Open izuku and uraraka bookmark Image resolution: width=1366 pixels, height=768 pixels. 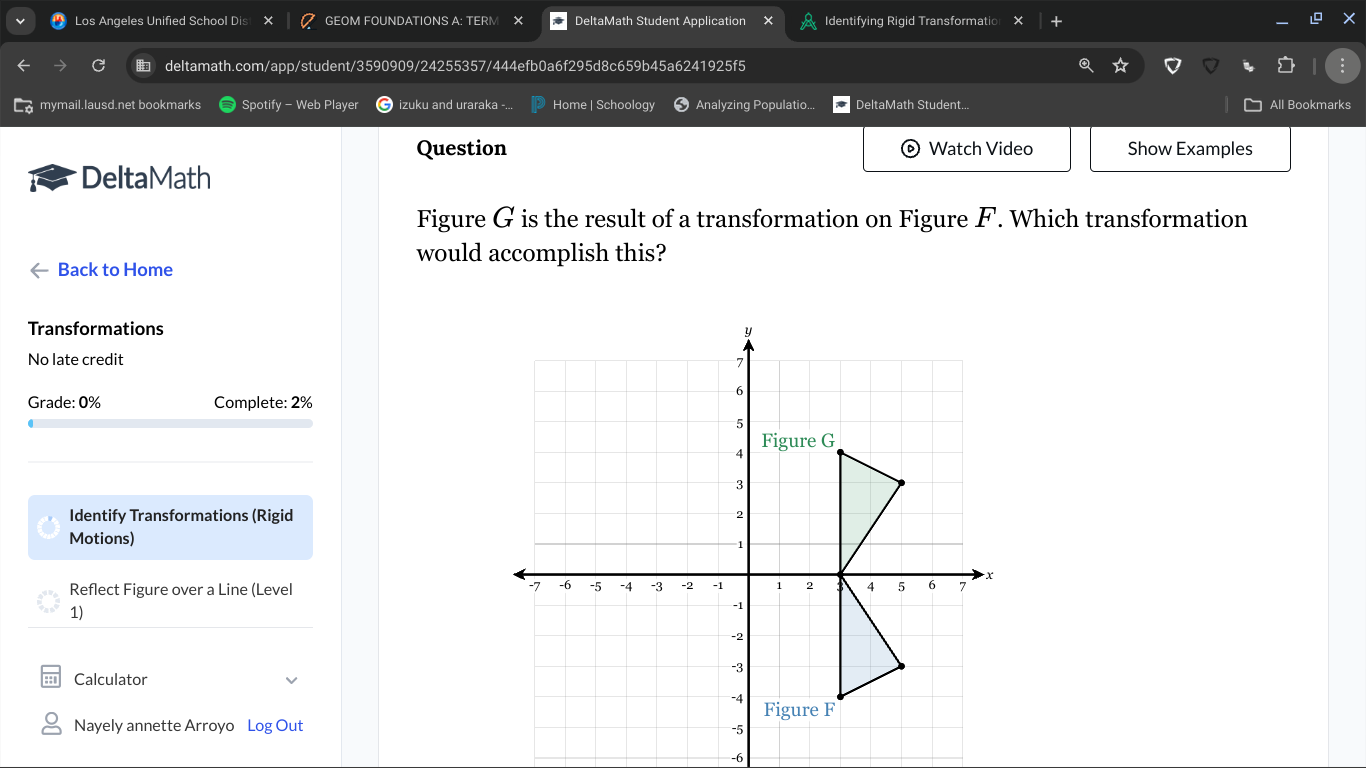[x=445, y=105]
